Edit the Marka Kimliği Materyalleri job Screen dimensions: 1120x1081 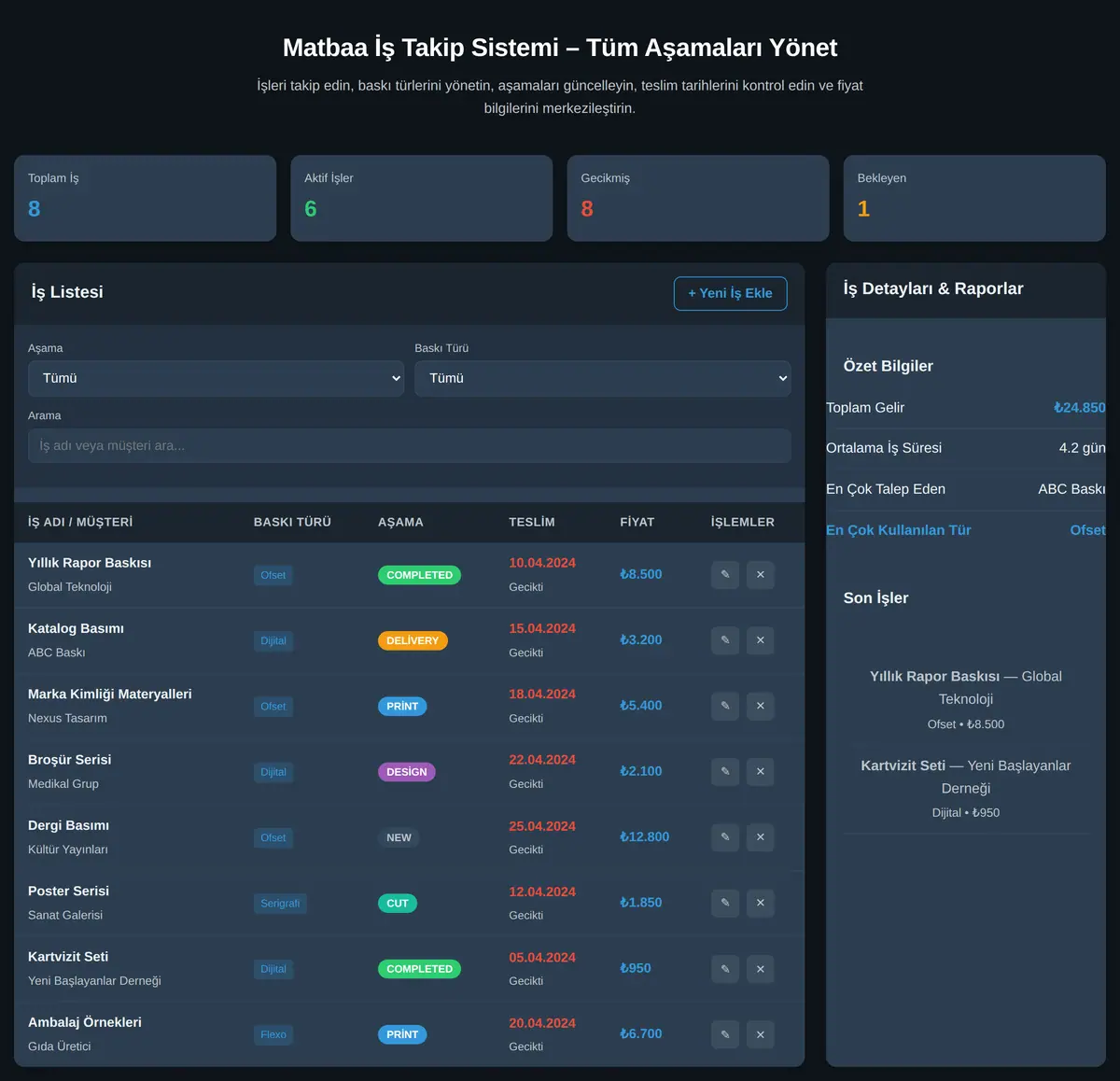tap(725, 706)
